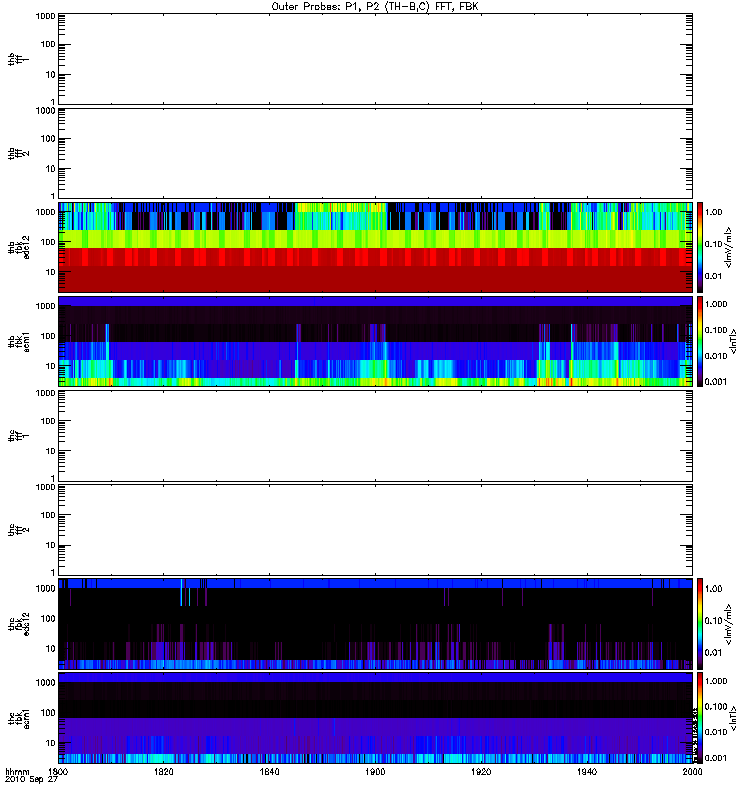The image size is (750, 800).
Task: Click the '2000' time axis label
Action: [x=692, y=771]
